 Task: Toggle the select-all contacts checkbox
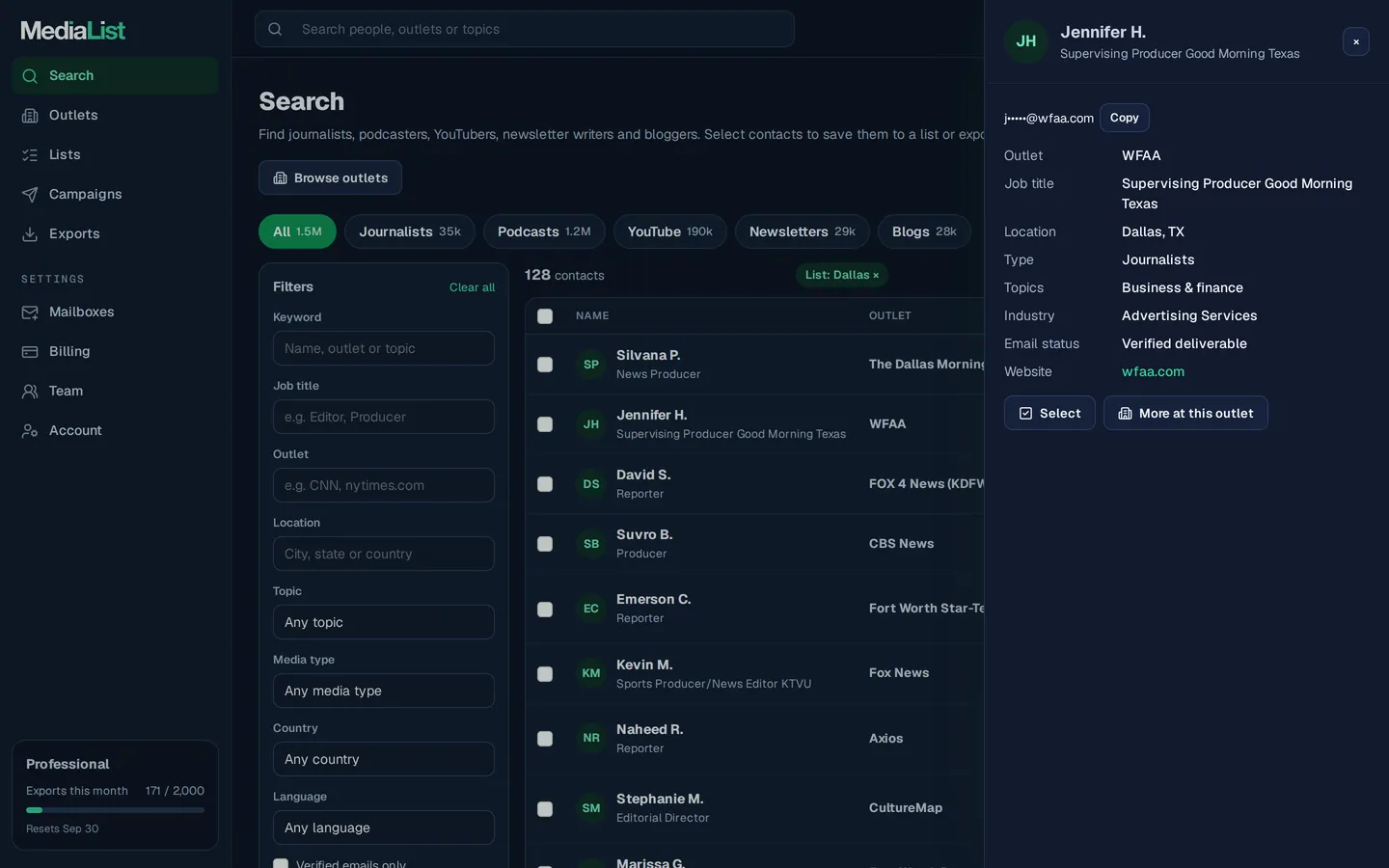[x=545, y=316]
